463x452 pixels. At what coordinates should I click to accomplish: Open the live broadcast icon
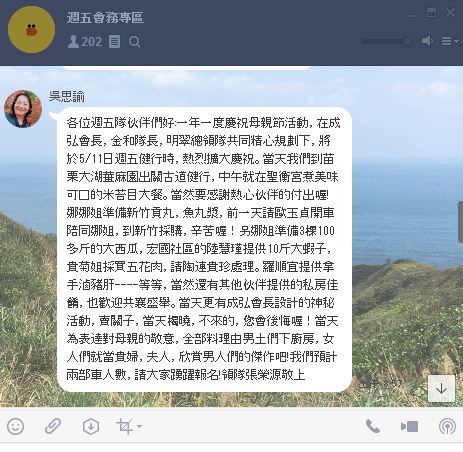click(x=447, y=426)
